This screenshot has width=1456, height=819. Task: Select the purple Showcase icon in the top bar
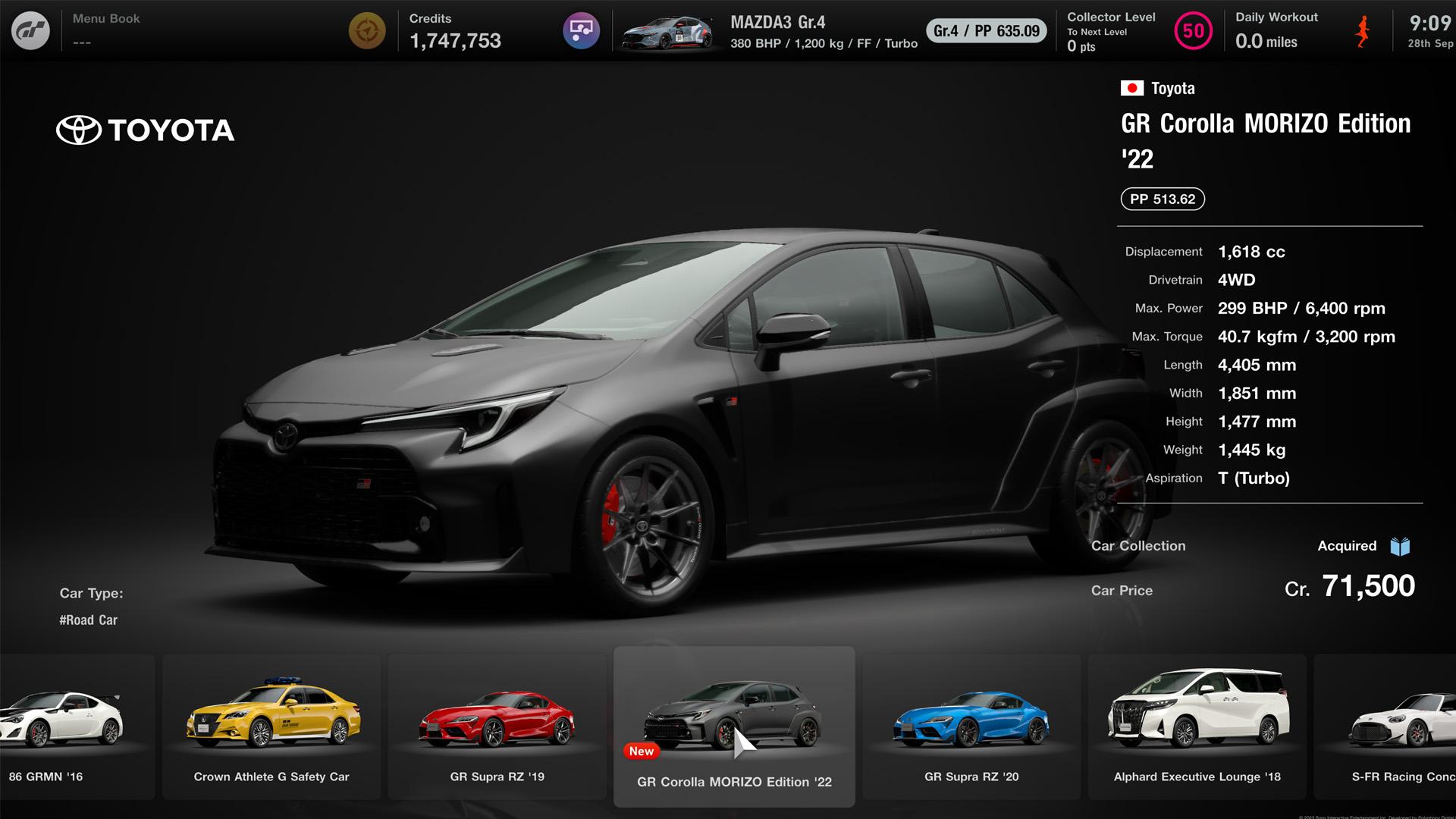[581, 31]
